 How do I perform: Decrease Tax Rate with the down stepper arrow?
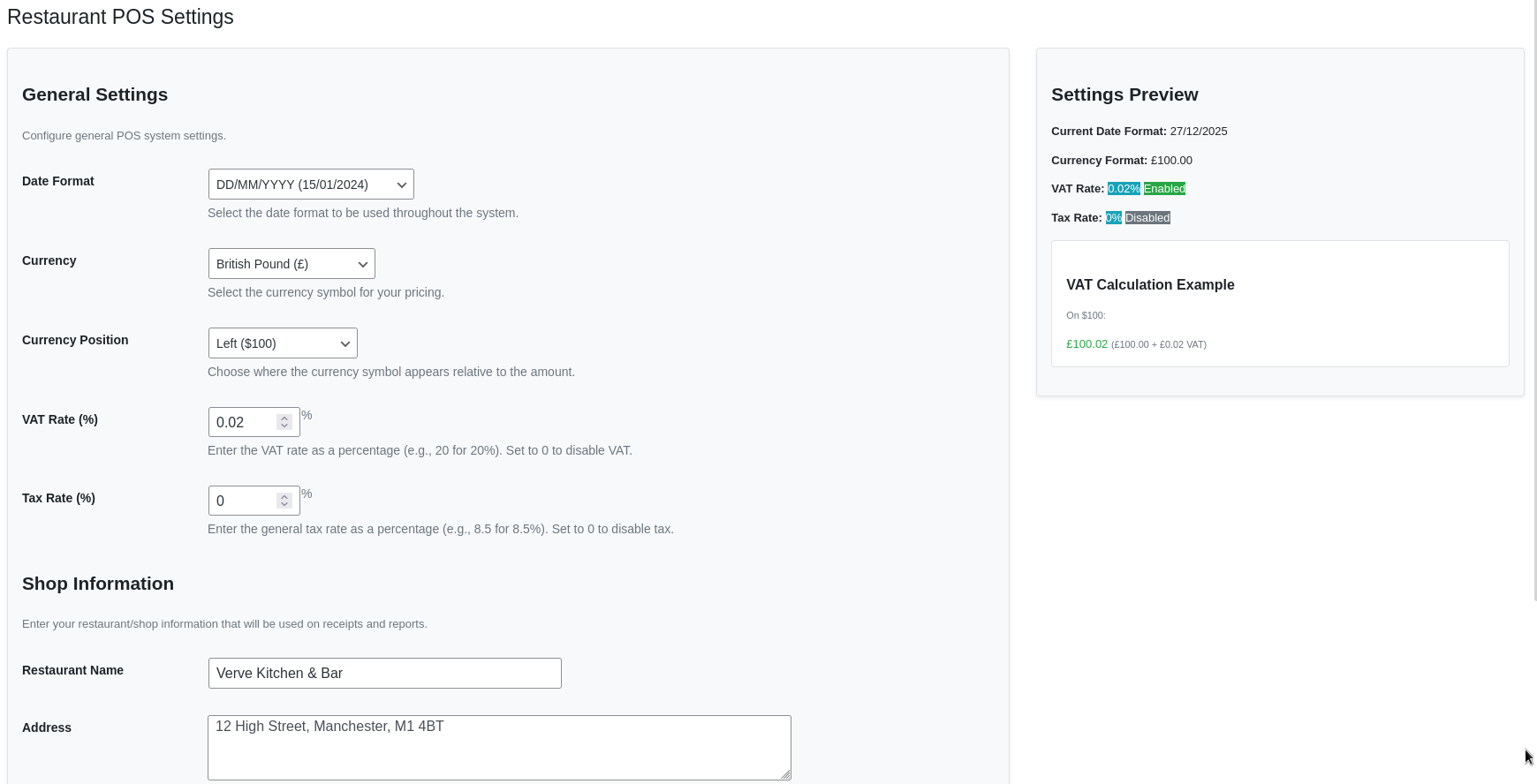(284, 505)
